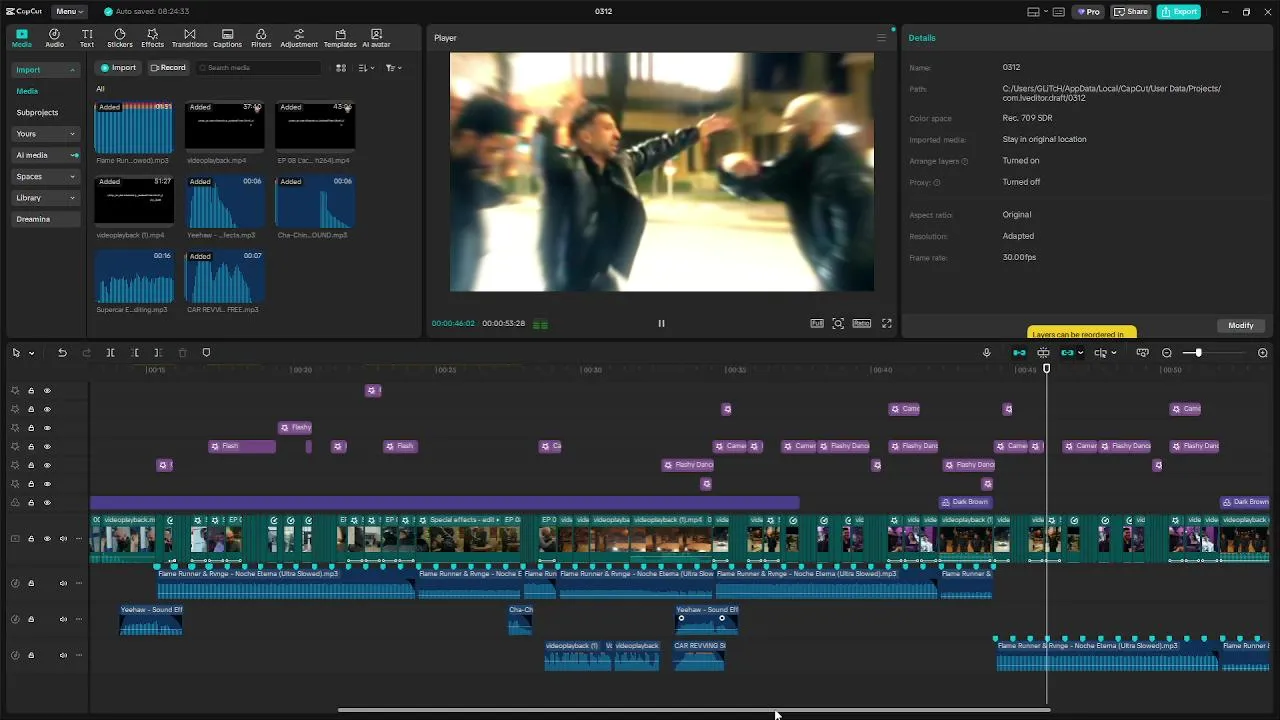Click the Proxy info circle icon
This screenshot has height=720, width=1280.
click(937, 183)
